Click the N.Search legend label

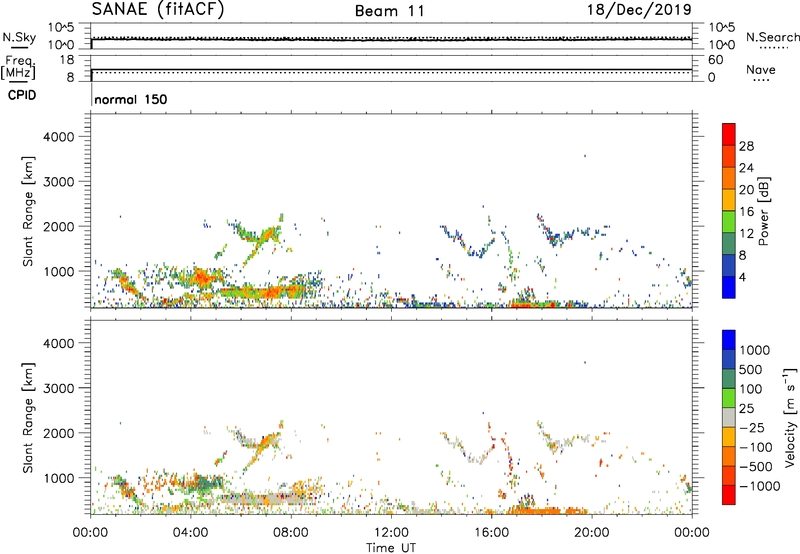(772, 37)
